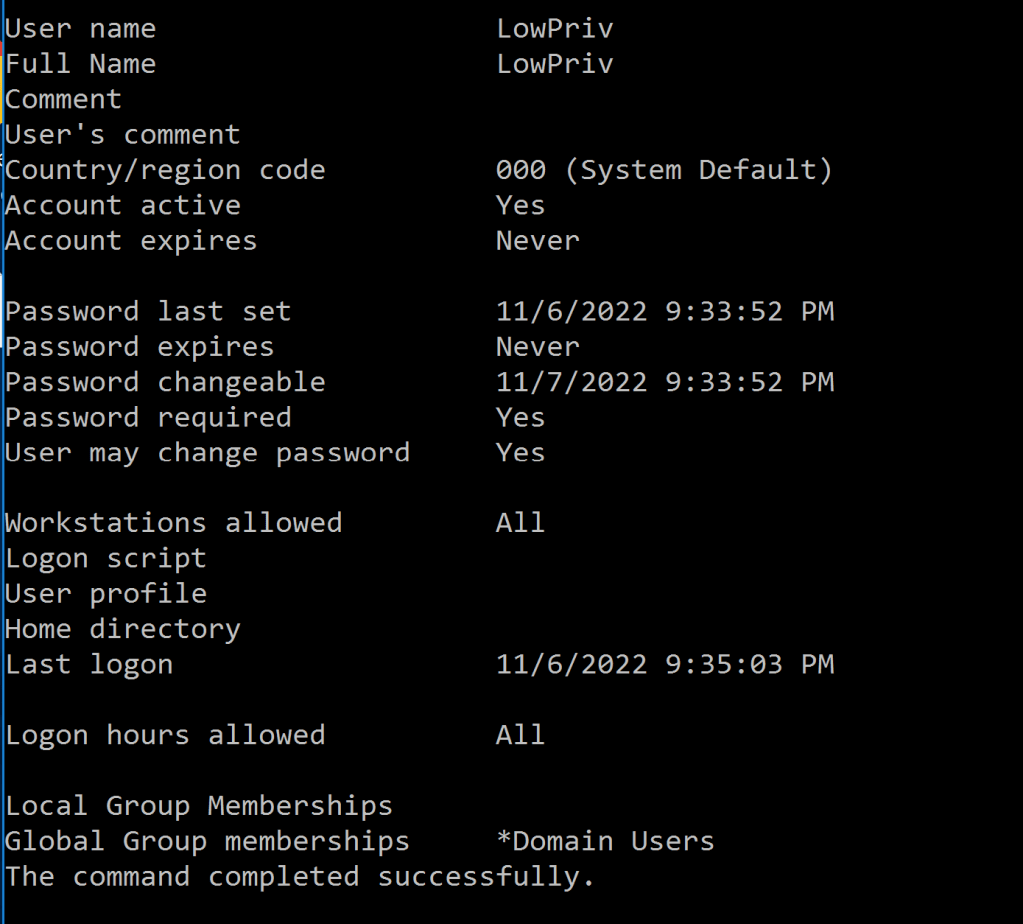Click the "Country/region code" label

165,170
